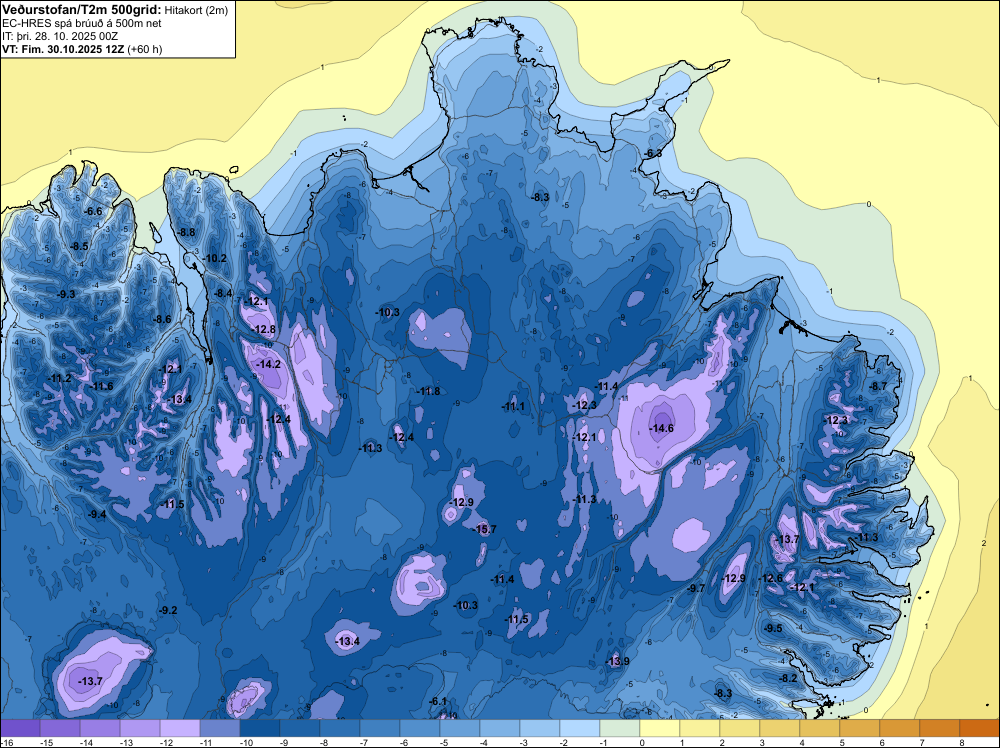The width and height of the screenshot is (1000, 748).
Task: Click the -8.6 temperature label
Action: coord(163,319)
